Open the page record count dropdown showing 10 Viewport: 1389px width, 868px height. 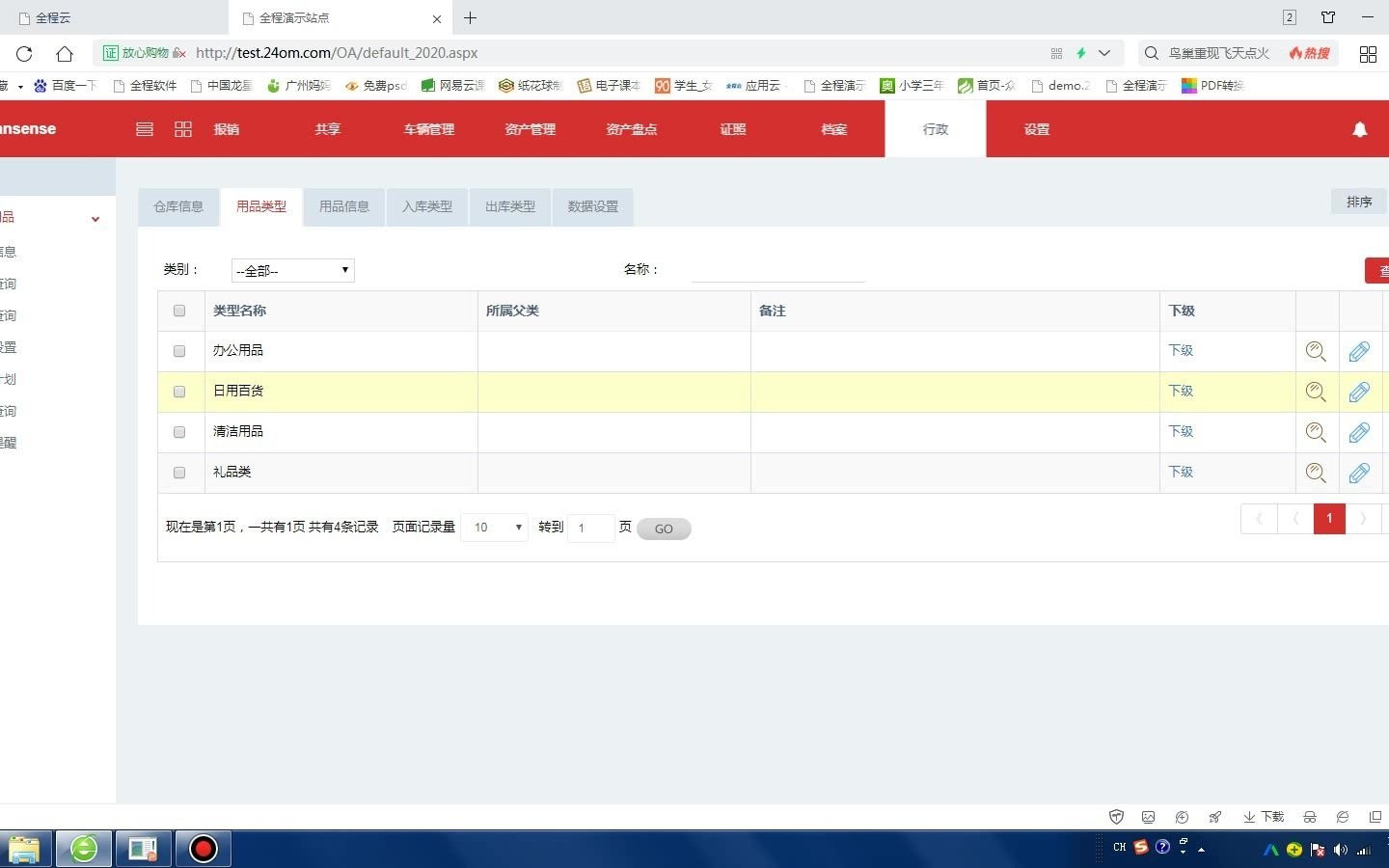[x=495, y=528]
